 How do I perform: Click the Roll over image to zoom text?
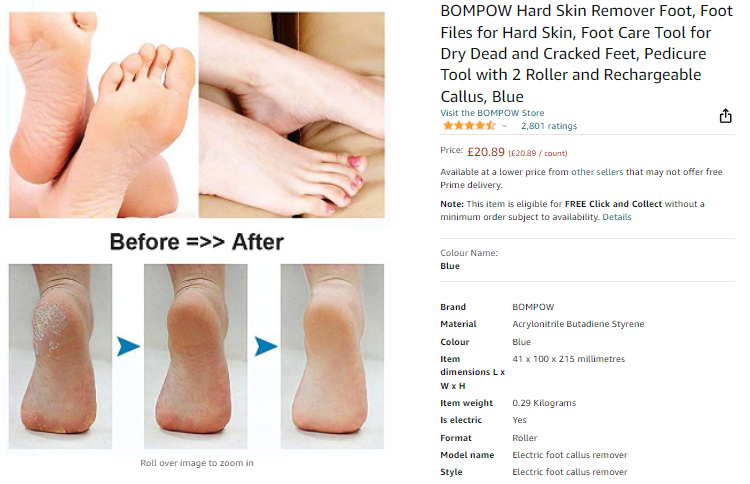pyautogui.click(x=197, y=462)
